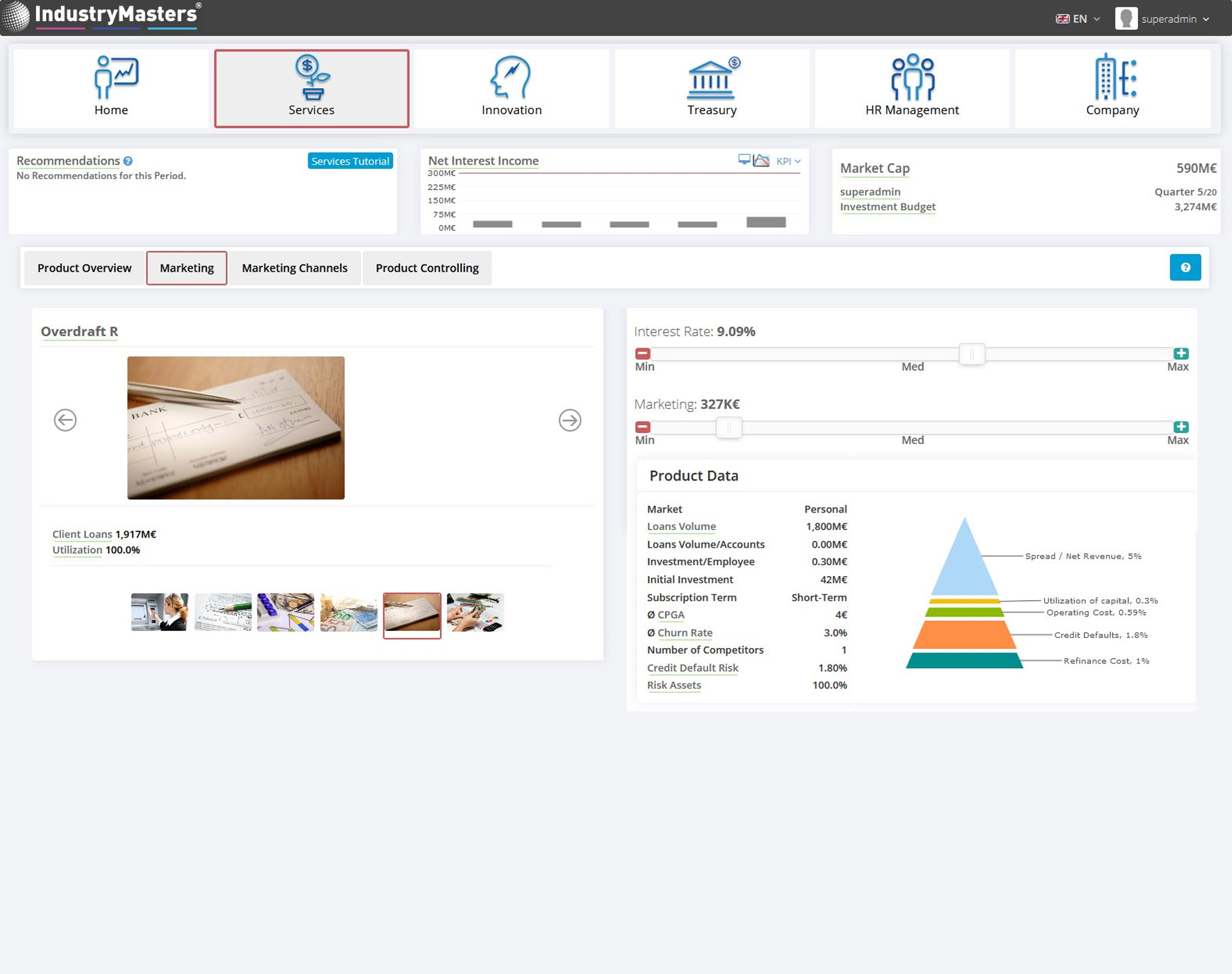Open the superadmin user menu
The width and height of the screenshot is (1232, 974).
tap(1162, 19)
